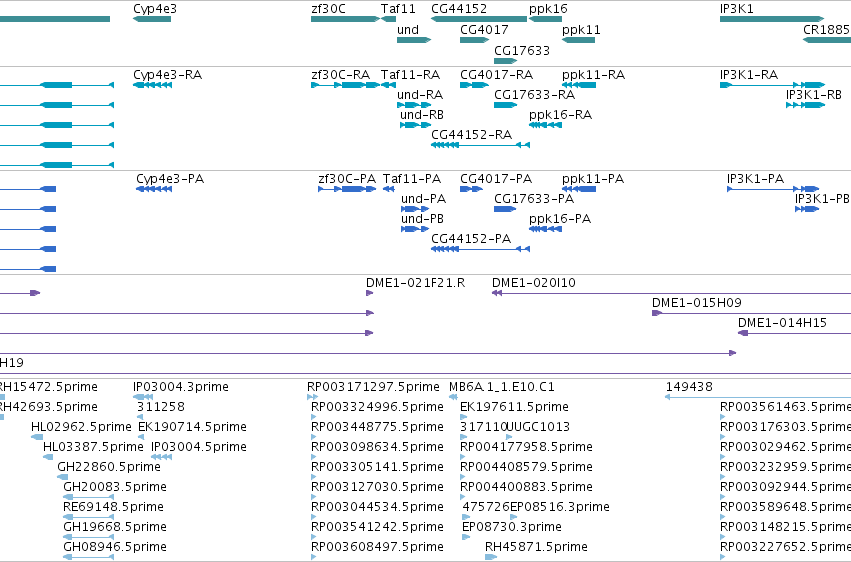
Task: Click the GH20083.5prime EST label
Action: (x=115, y=488)
